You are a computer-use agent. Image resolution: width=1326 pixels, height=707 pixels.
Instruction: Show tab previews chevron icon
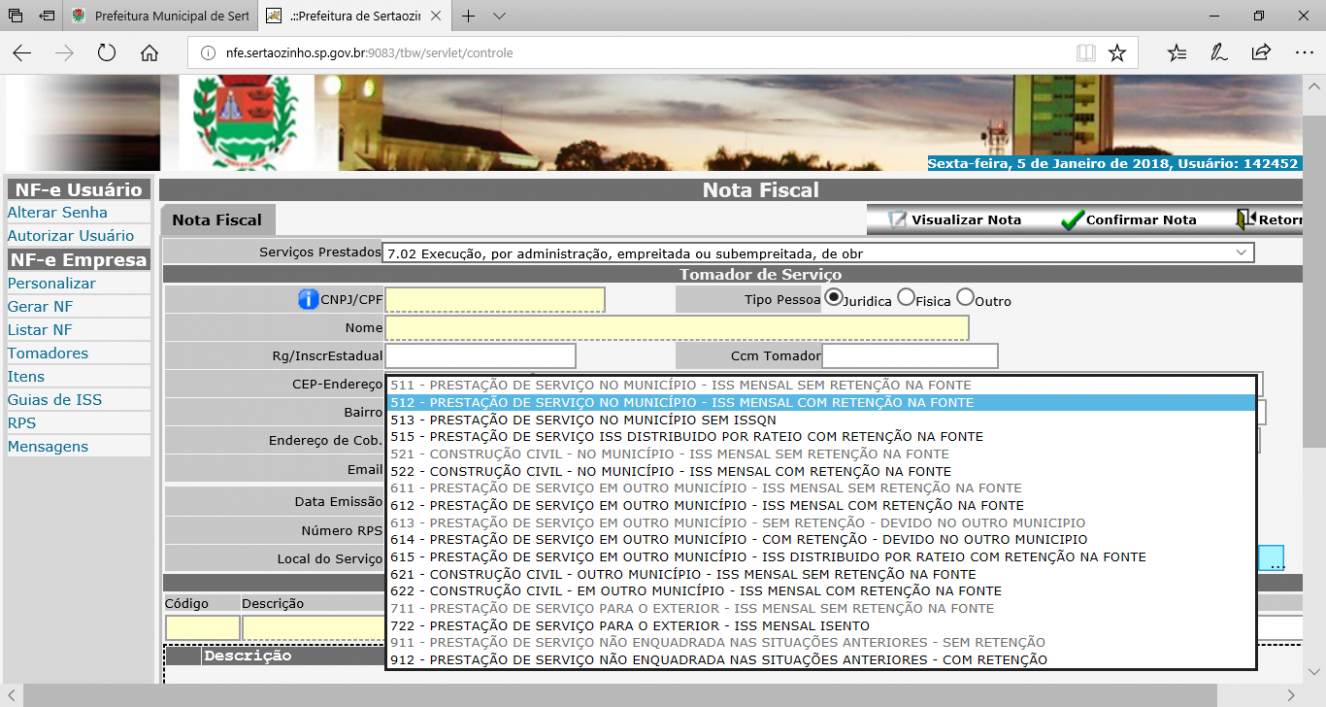coord(500,16)
